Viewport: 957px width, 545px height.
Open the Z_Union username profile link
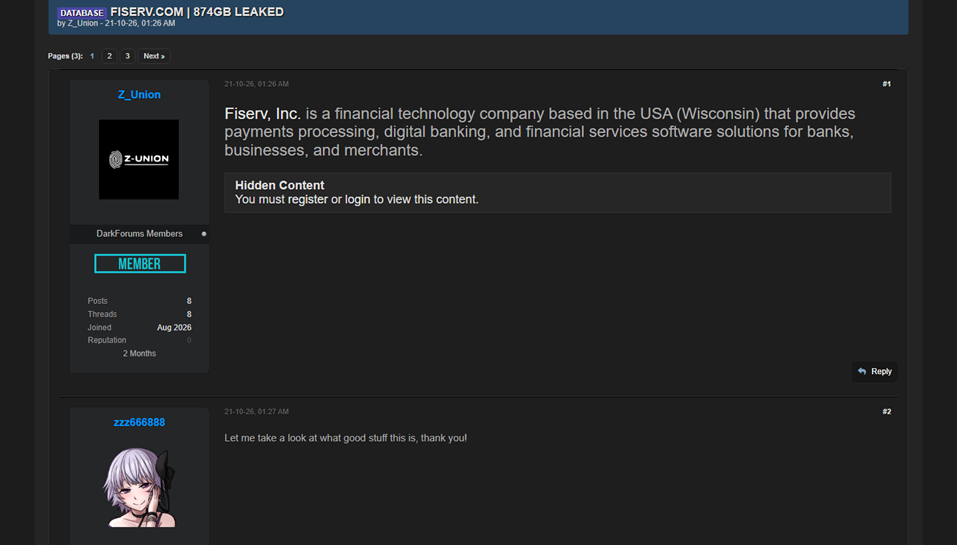139,95
